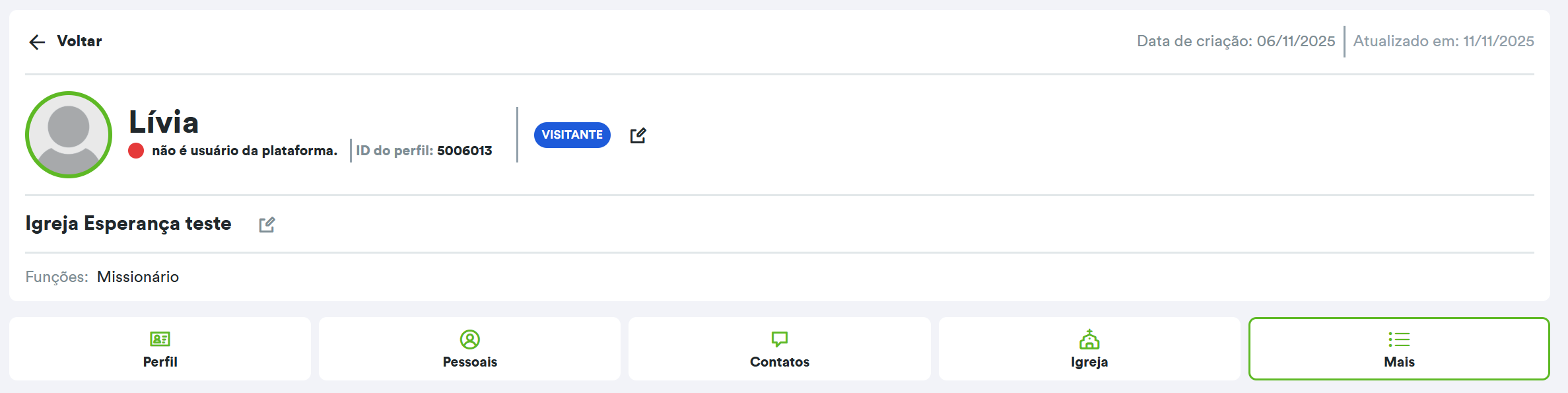Click the Contatos speech bubble icon
This screenshot has width=1568, height=393.
(x=779, y=339)
